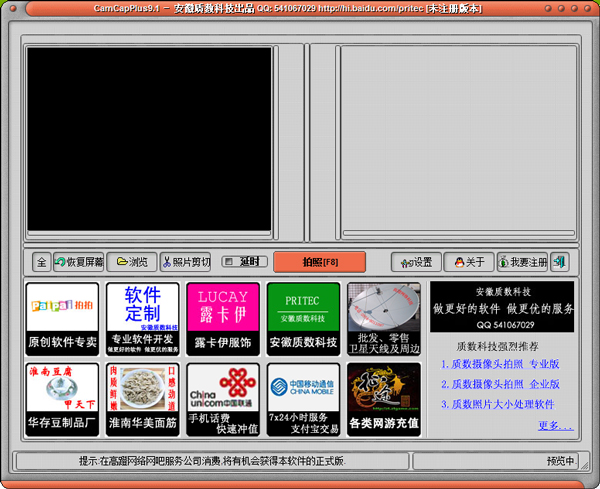Screen dimensions: 600x489
Task: Open the China Unicom 手机话费 tile
Action: (222, 399)
